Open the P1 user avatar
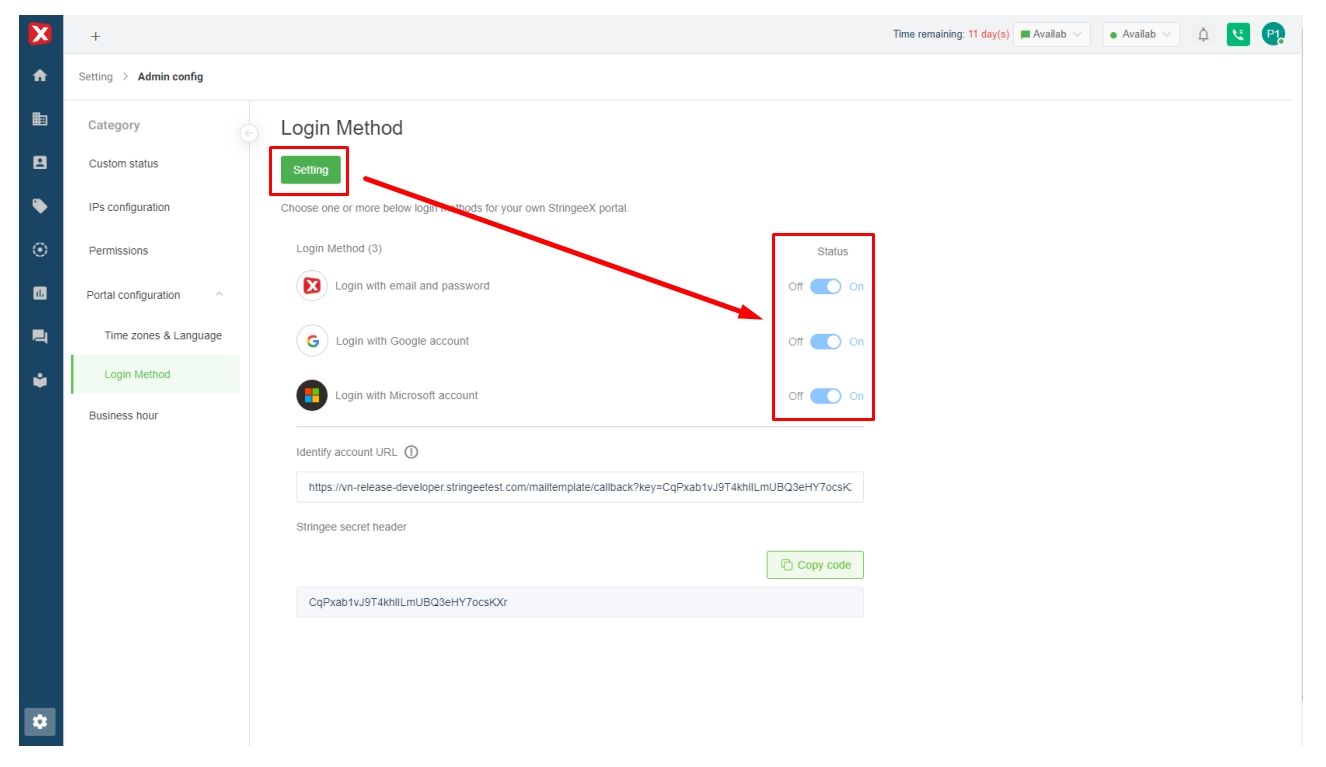The height and width of the screenshot is (767, 1326). [1273, 35]
